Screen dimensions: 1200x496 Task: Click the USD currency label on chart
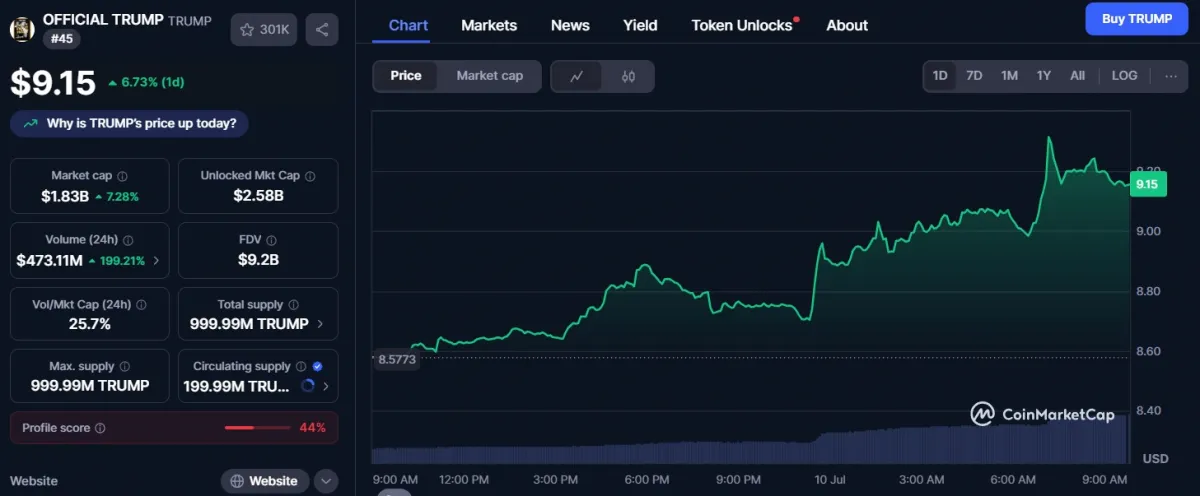(x=1155, y=459)
